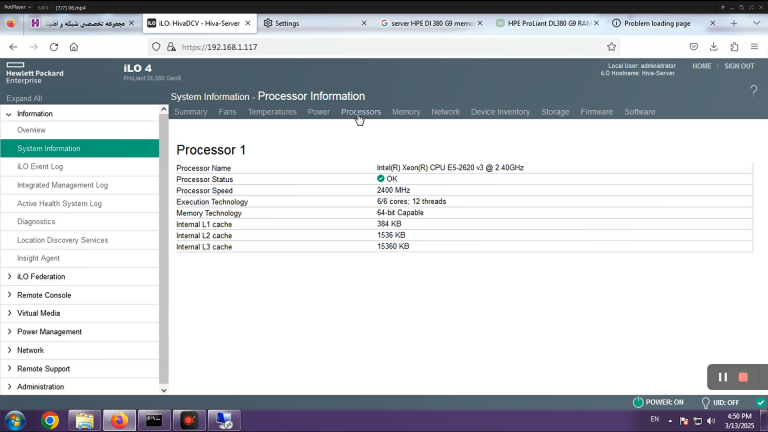This screenshot has width=768, height=432.
Task: Open File Explorer from the taskbar
Action: coord(84,421)
